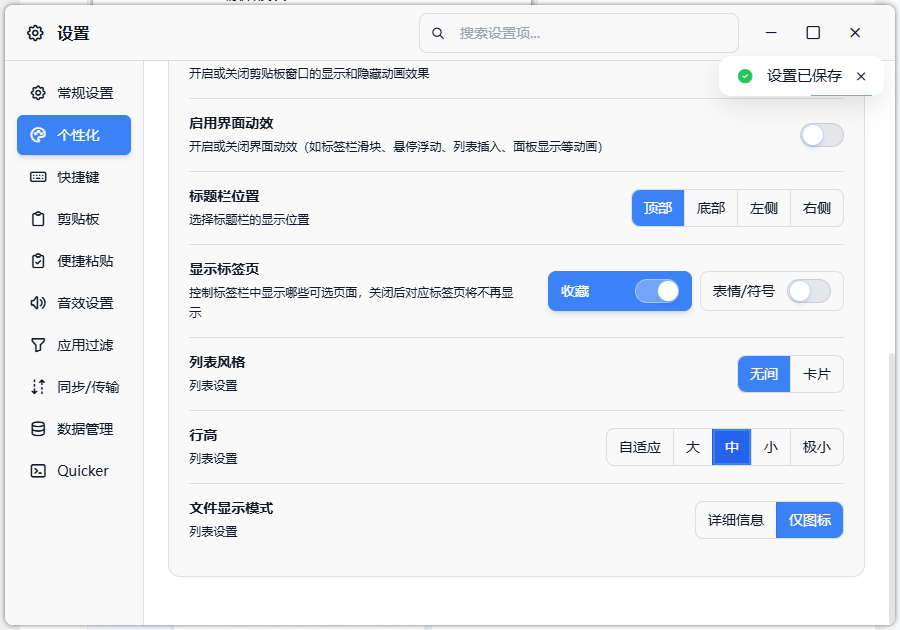The image size is (900, 630).
Task: Click the 应用过滤 funnel icon
Action: tap(38, 345)
